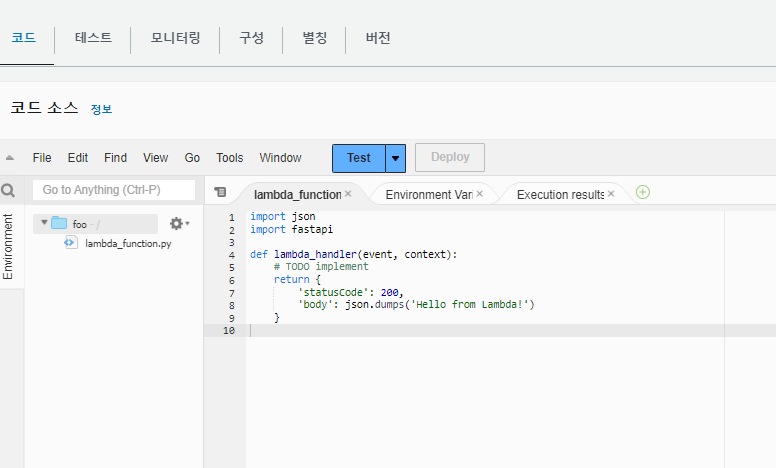Switch to the 모니터링 tab

click(x=175, y=39)
